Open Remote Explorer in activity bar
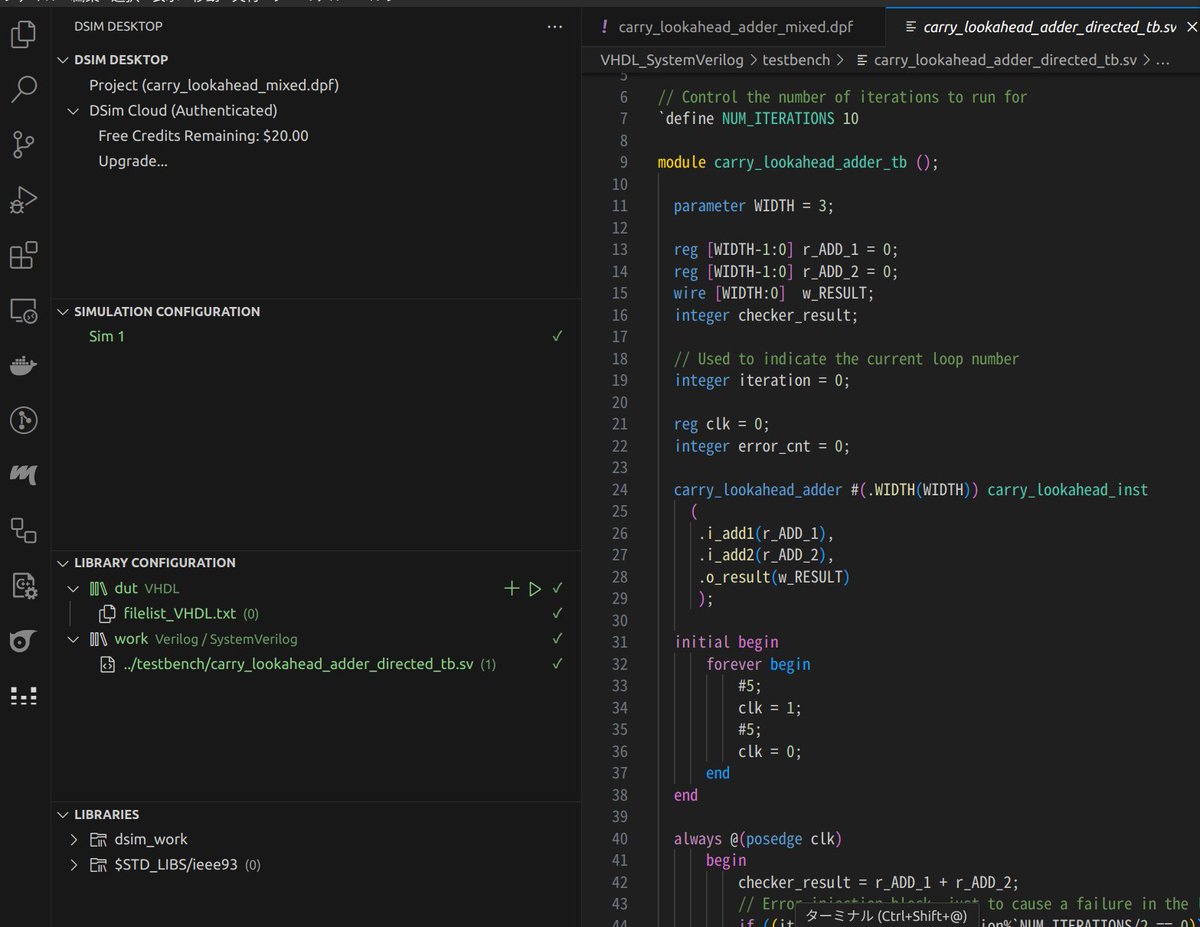 pyautogui.click(x=24, y=310)
